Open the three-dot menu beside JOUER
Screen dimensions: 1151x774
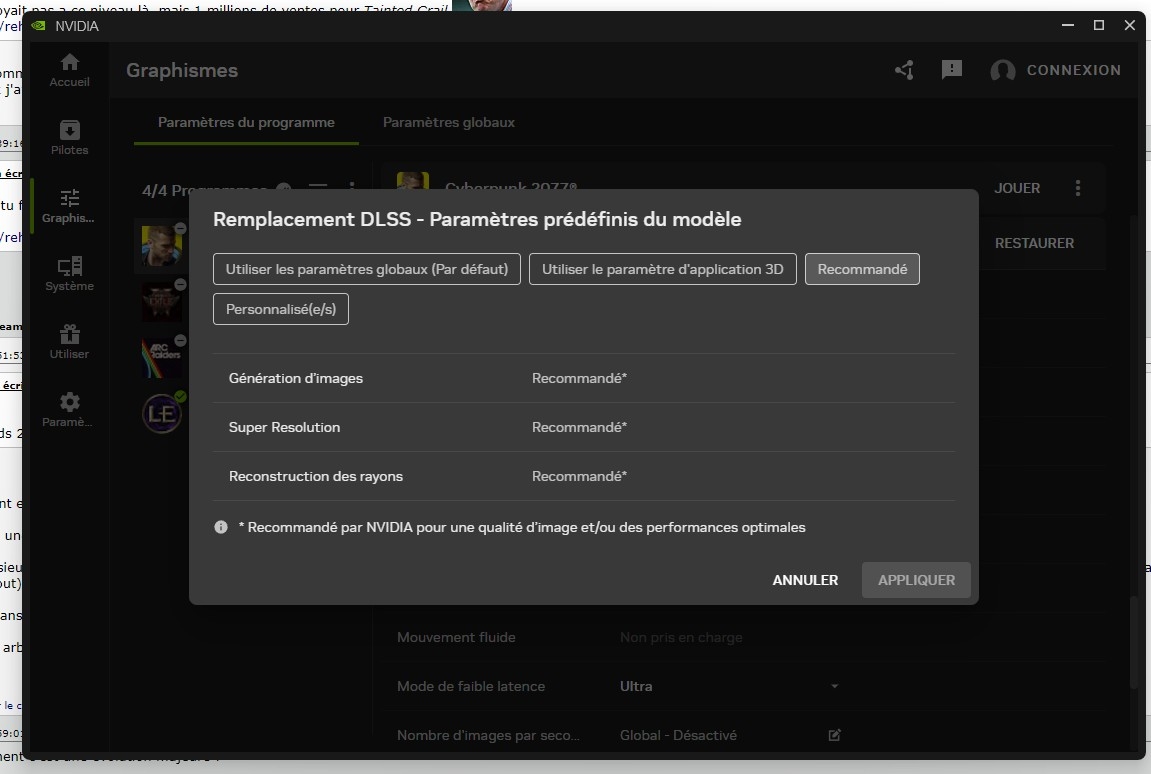1078,188
